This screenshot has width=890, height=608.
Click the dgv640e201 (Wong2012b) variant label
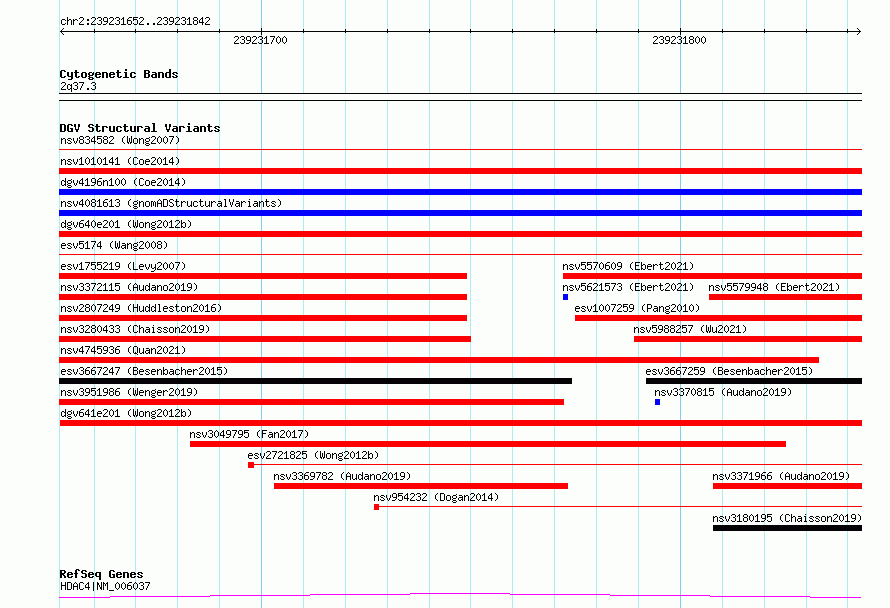tap(126, 224)
